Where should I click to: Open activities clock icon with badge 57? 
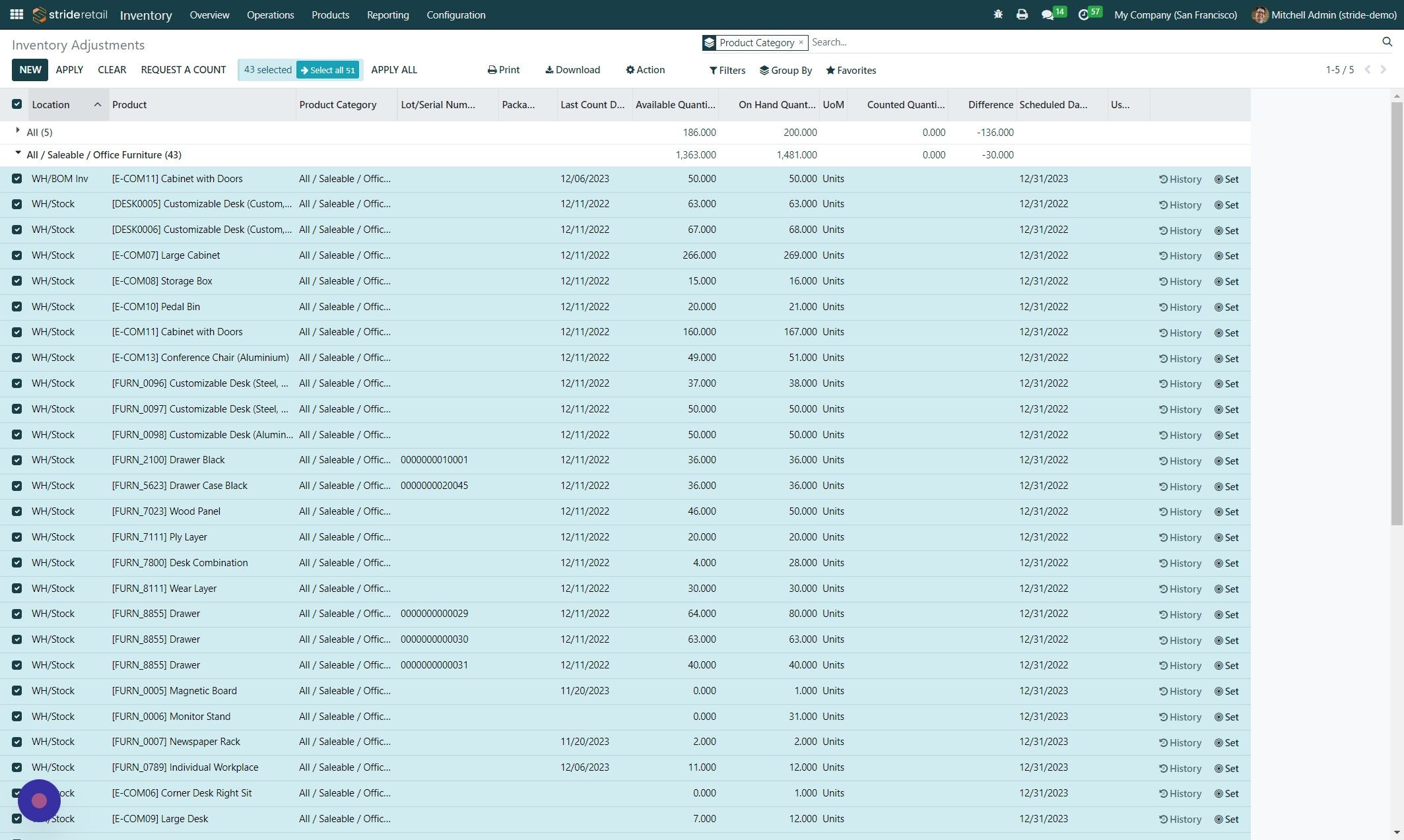click(x=1083, y=15)
